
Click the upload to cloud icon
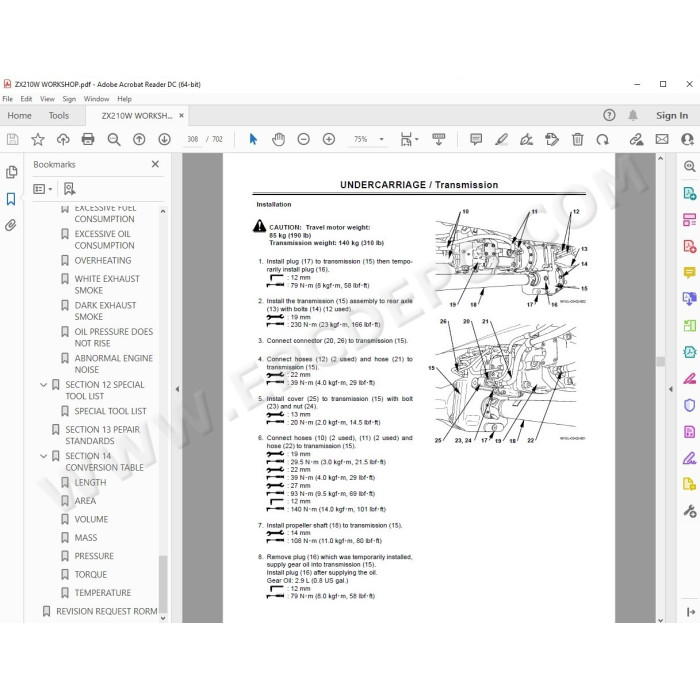pos(63,140)
